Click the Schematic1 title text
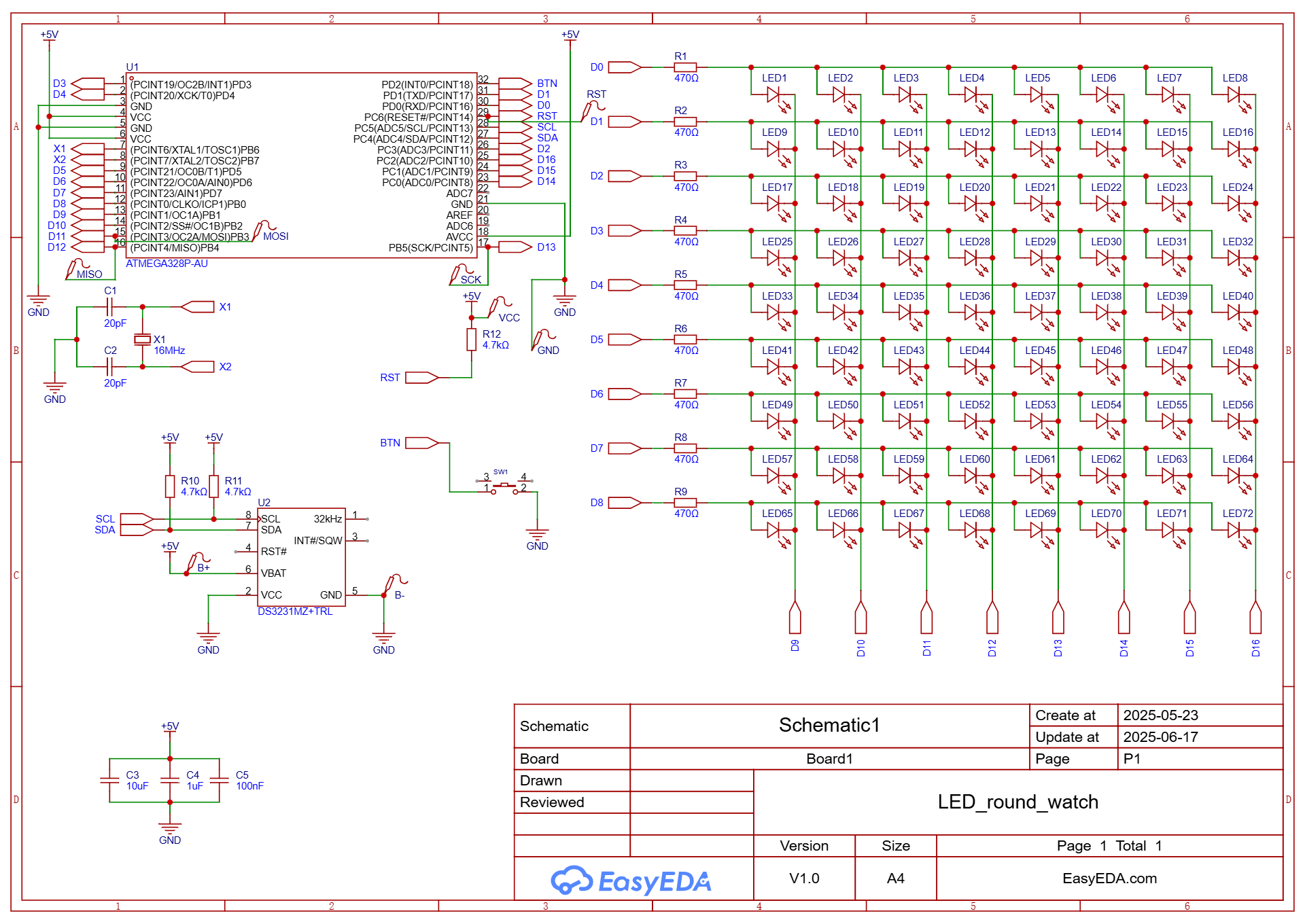The image size is (1305, 924). tap(829, 726)
